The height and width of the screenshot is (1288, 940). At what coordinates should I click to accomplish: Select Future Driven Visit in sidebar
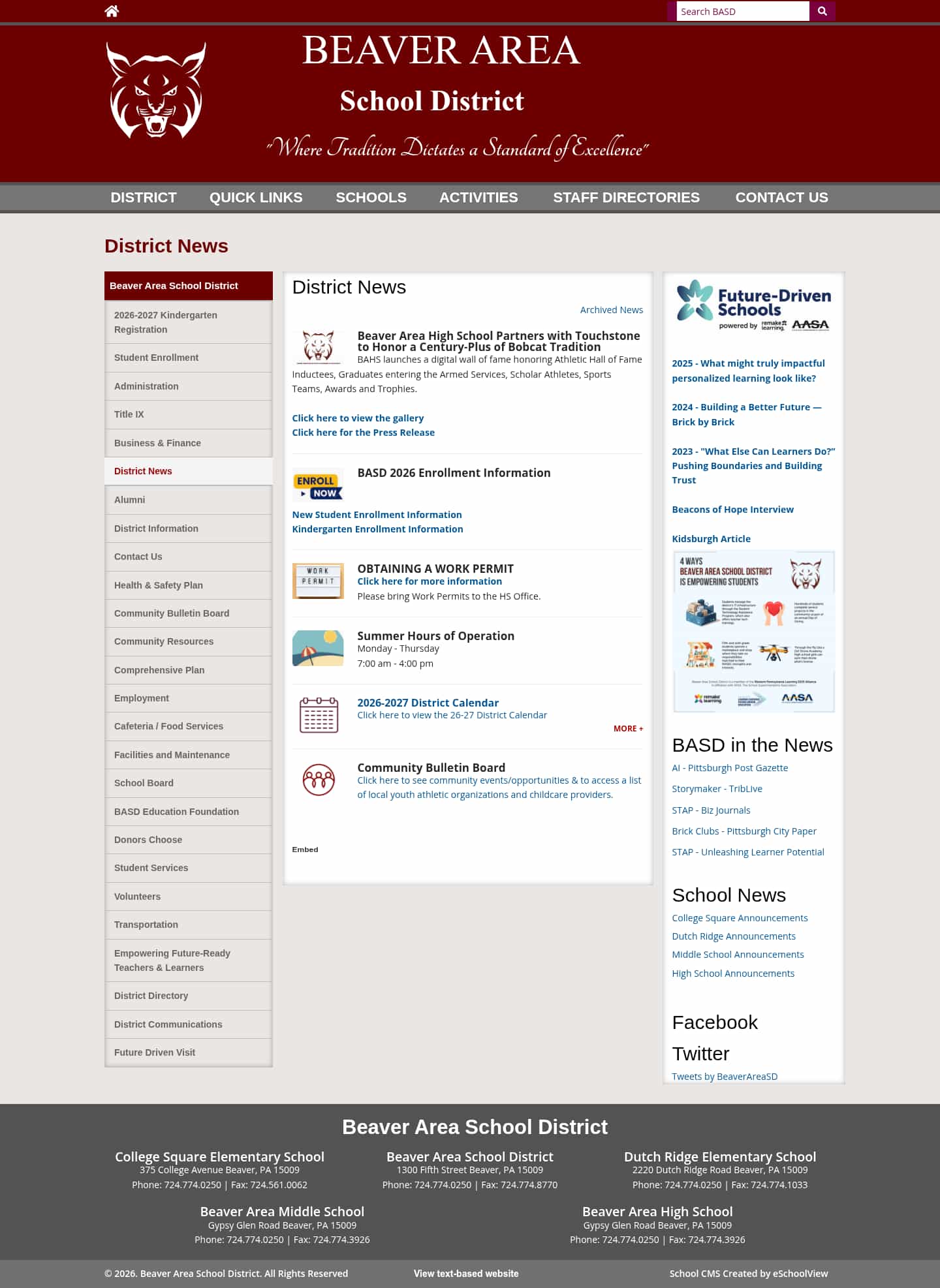[x=189, y=1052]
